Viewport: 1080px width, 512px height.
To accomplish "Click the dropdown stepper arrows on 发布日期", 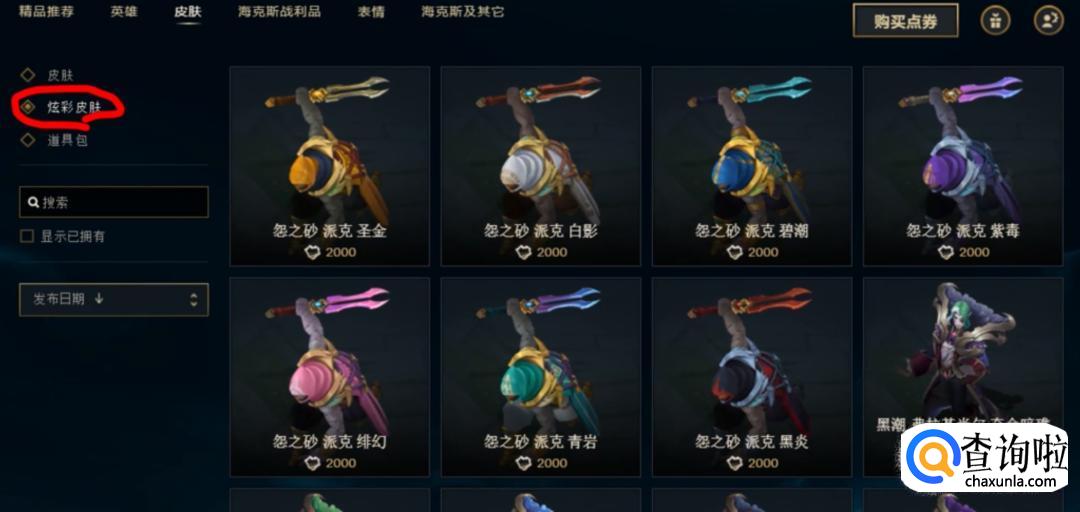I will click(194, 300).
